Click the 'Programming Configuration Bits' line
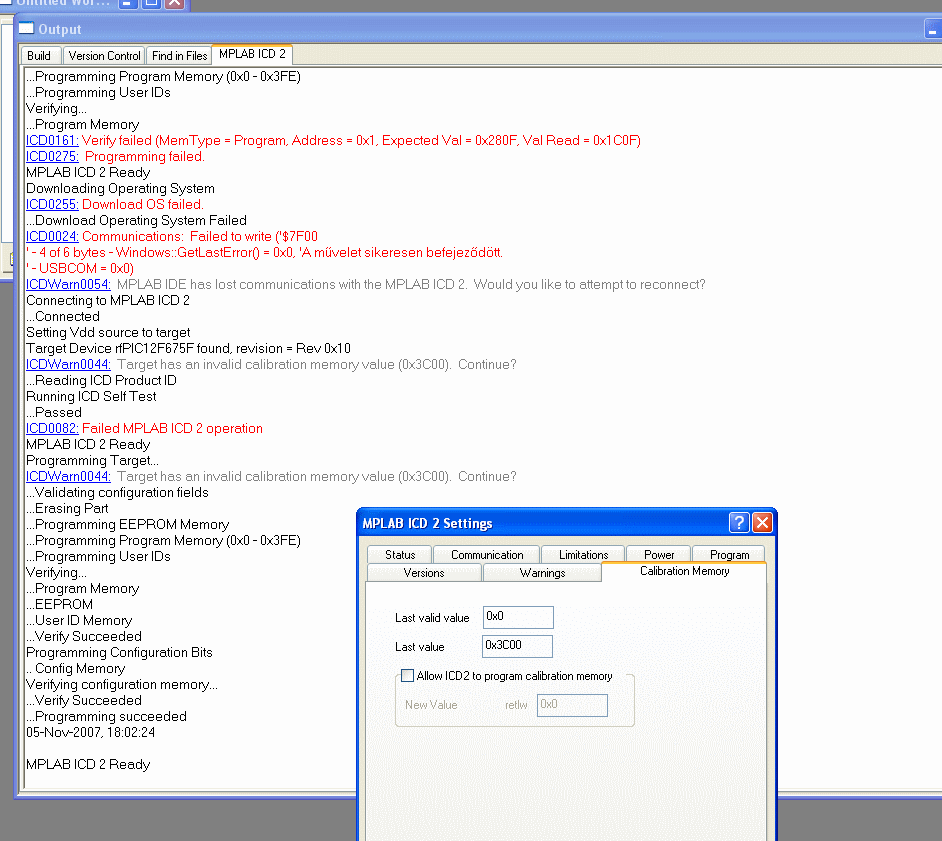This screenshot has width=942, height=841. [x=119, y=652]
